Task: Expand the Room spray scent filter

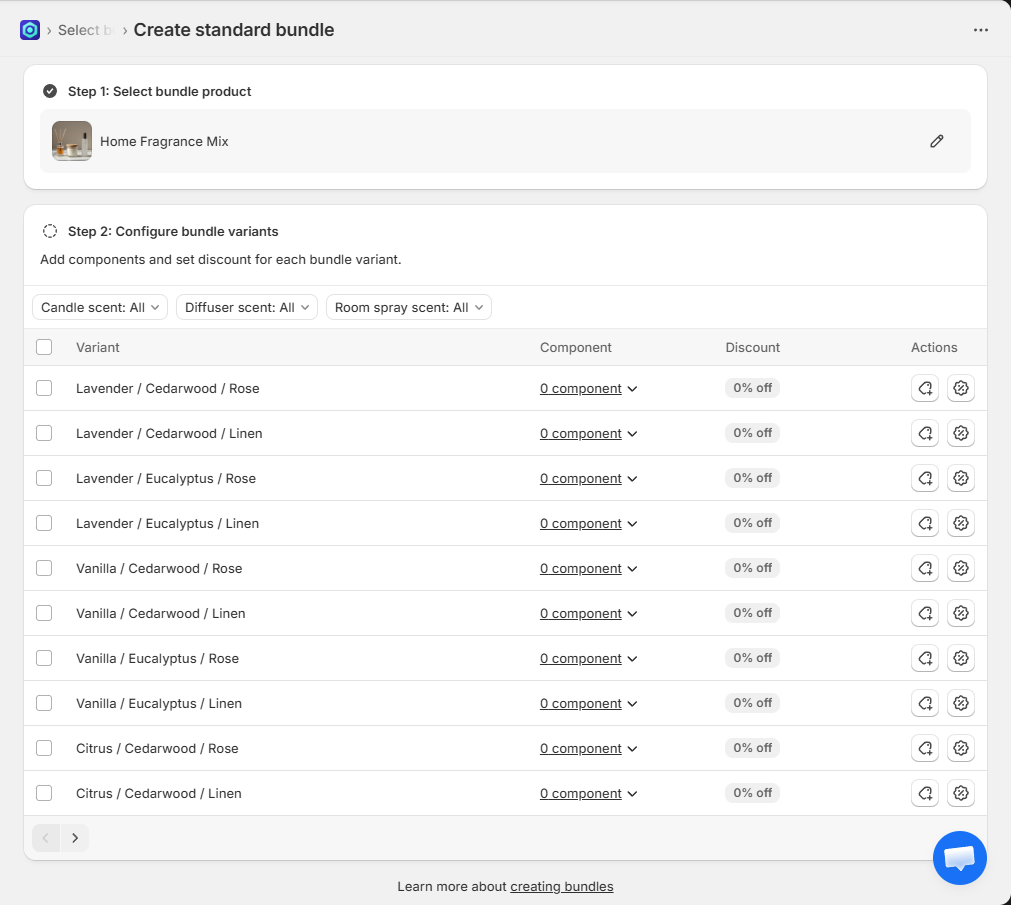Action: (x=408, y=307)
